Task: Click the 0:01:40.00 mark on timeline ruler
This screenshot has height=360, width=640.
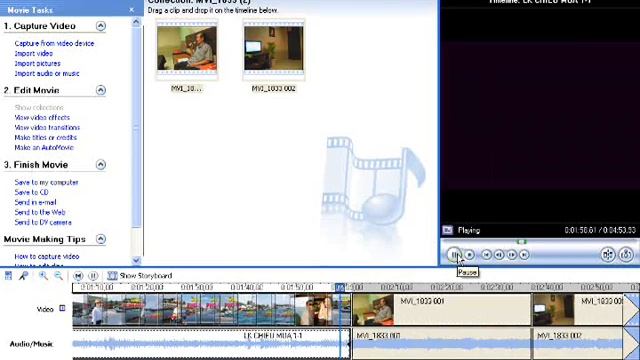Action: (247, 287)
